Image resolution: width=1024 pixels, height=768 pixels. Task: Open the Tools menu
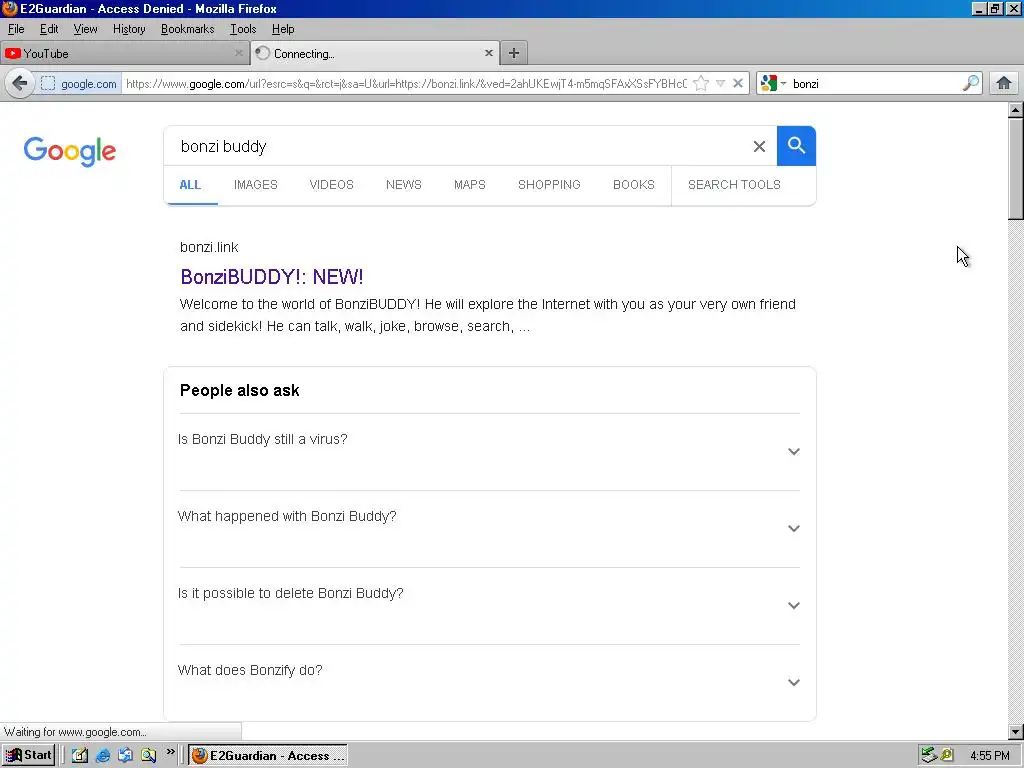pos(243,29)
